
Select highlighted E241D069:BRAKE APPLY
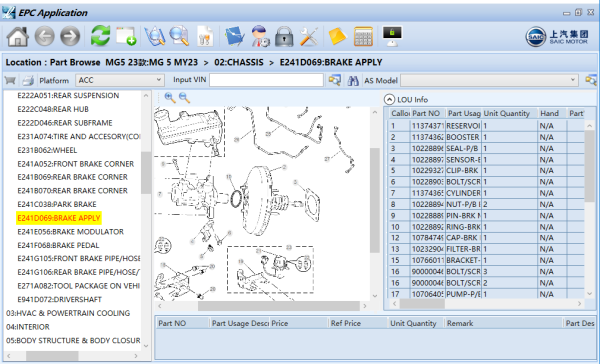point(59,218)
